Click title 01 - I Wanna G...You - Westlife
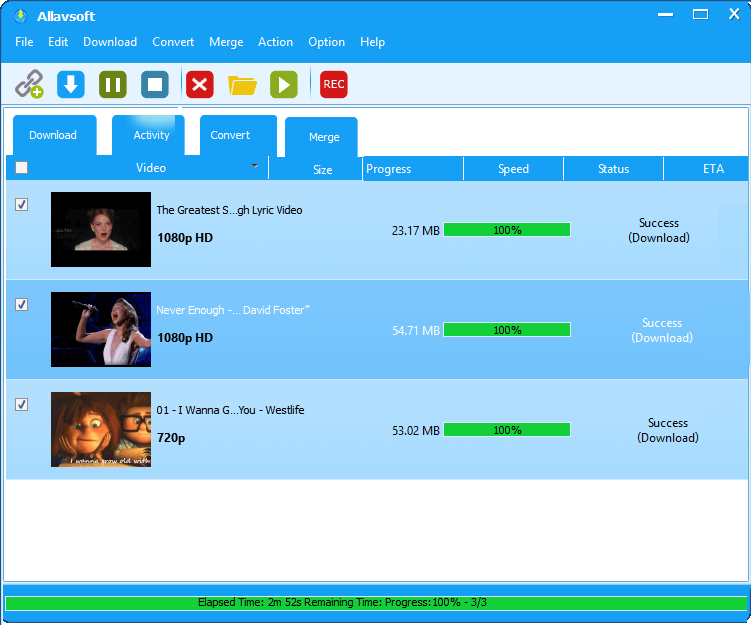 coord(230,410)
